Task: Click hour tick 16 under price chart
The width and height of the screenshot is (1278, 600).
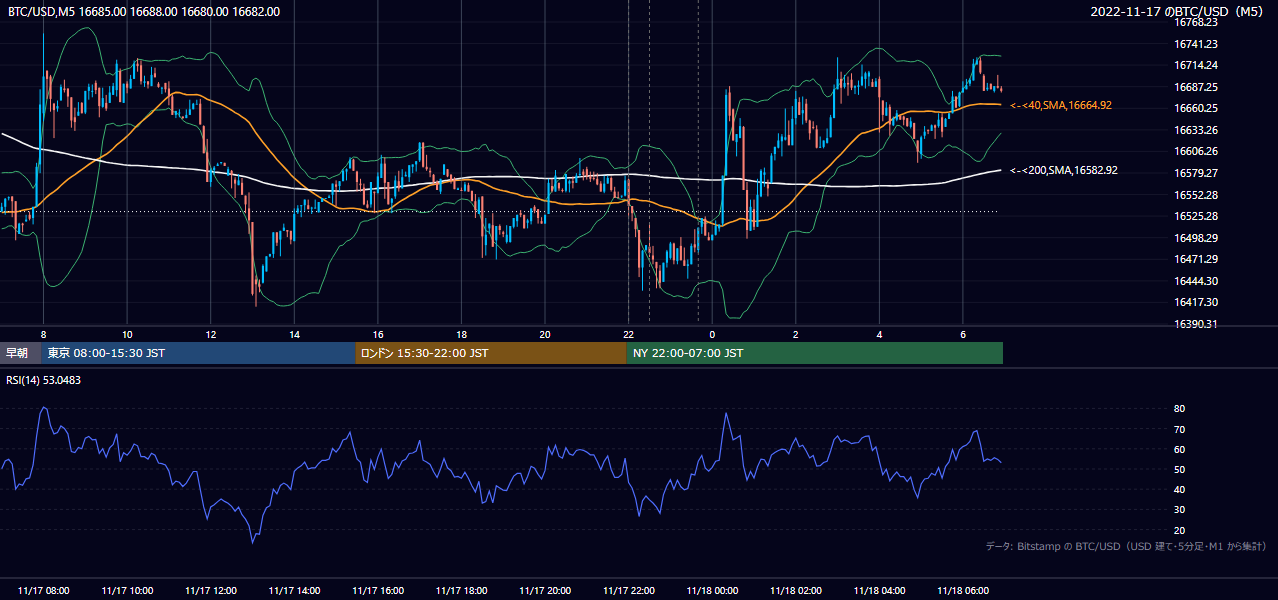Action: [x=378, y=334]
